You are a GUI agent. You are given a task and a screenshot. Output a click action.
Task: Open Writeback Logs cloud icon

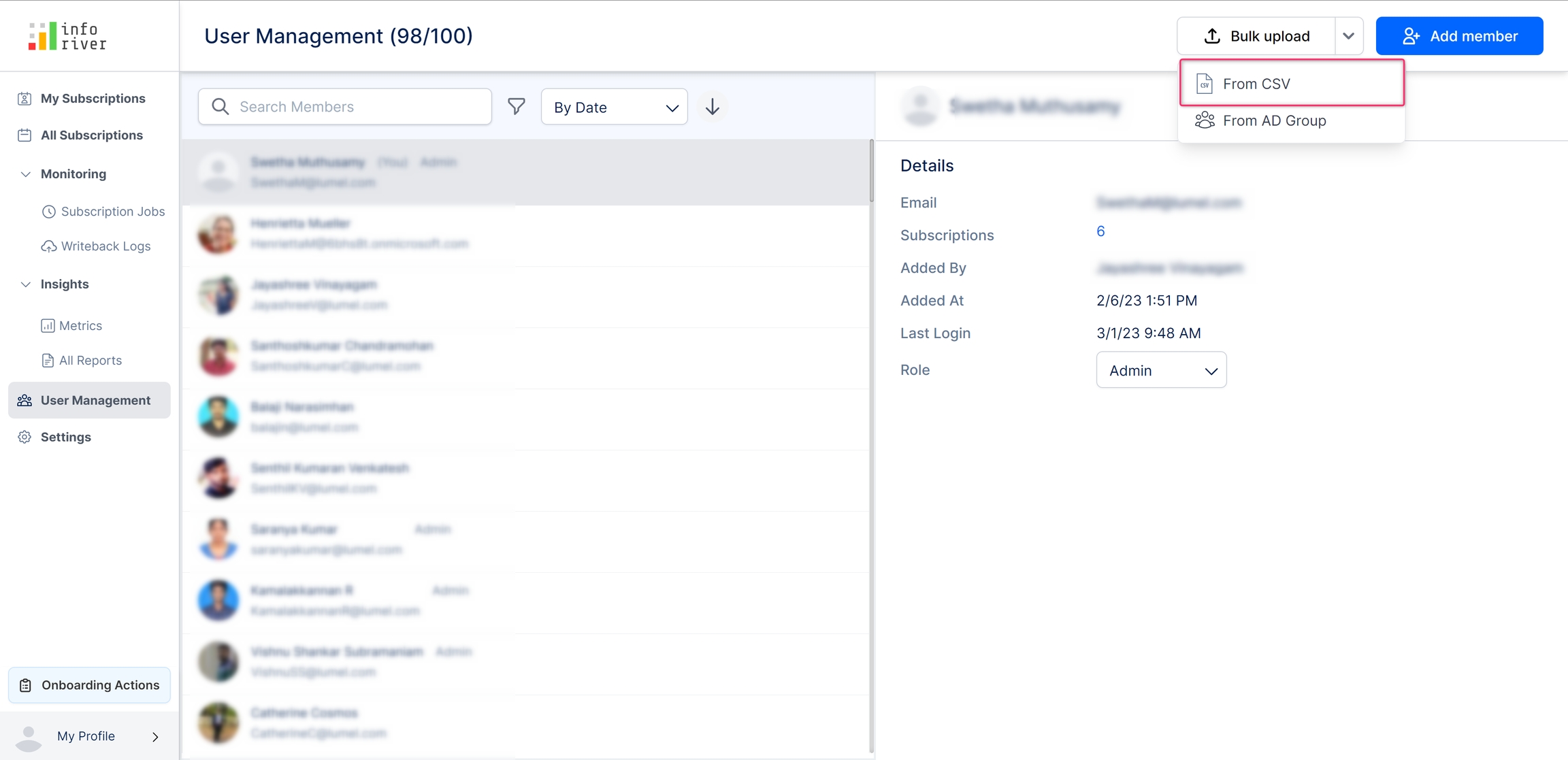click(x=48, y=246)
